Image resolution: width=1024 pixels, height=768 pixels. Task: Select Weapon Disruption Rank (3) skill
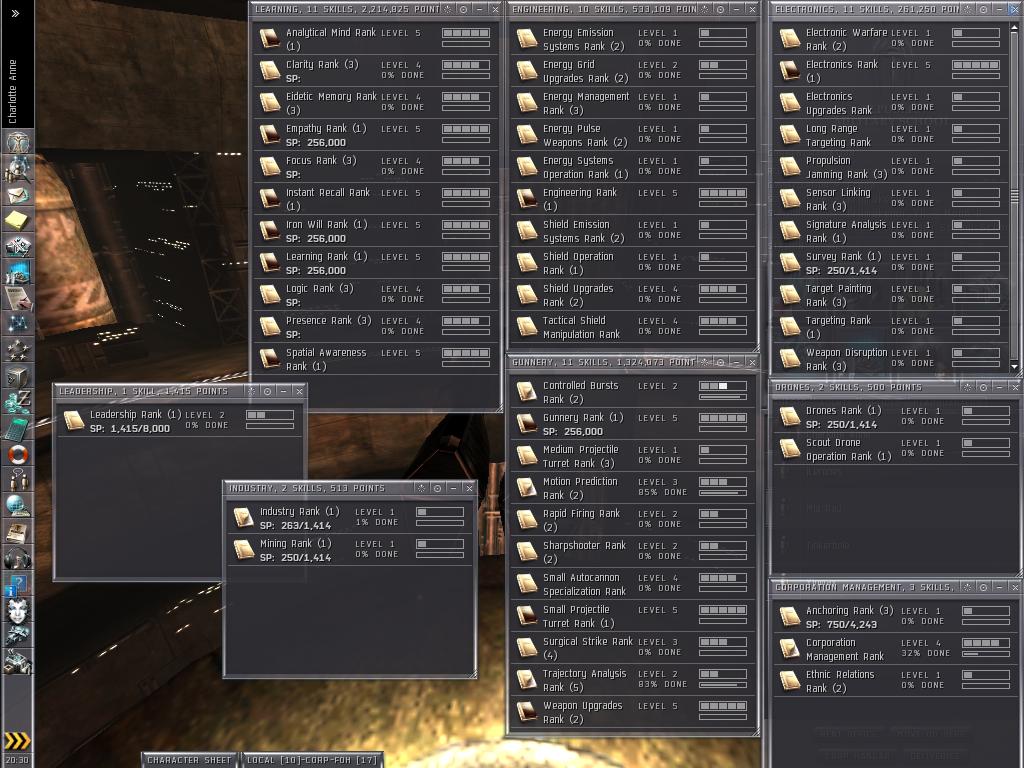pyautogui.click(x=891, y=359)
